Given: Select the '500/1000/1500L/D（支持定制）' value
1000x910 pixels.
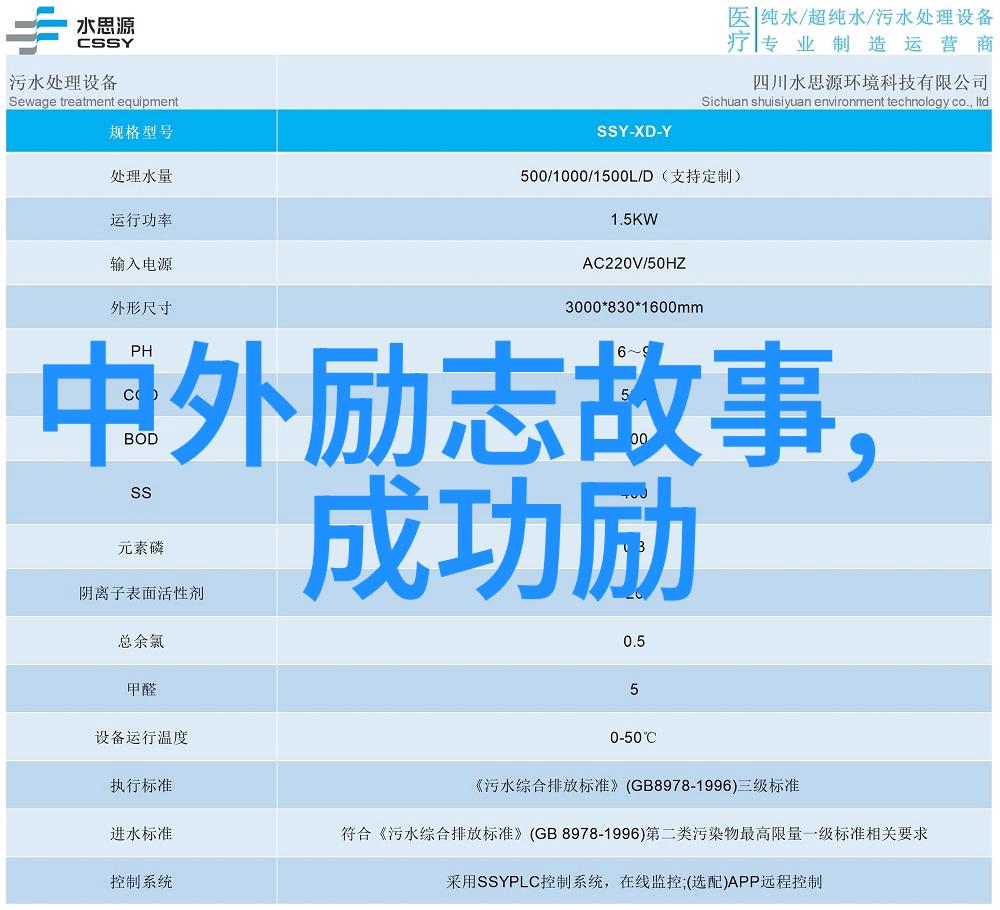Looking at the screenshot, I should pos(632,176).
